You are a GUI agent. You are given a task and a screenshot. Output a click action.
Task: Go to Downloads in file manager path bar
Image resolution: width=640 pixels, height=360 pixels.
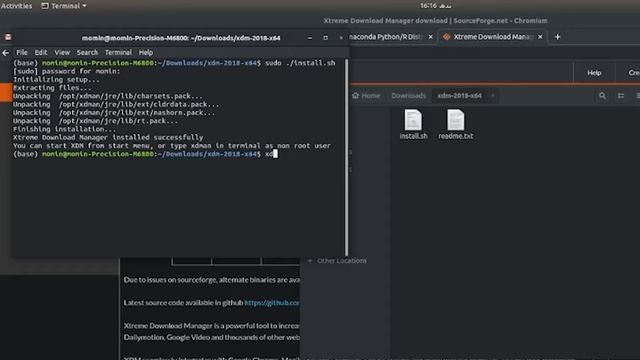(x=408, y=96)
